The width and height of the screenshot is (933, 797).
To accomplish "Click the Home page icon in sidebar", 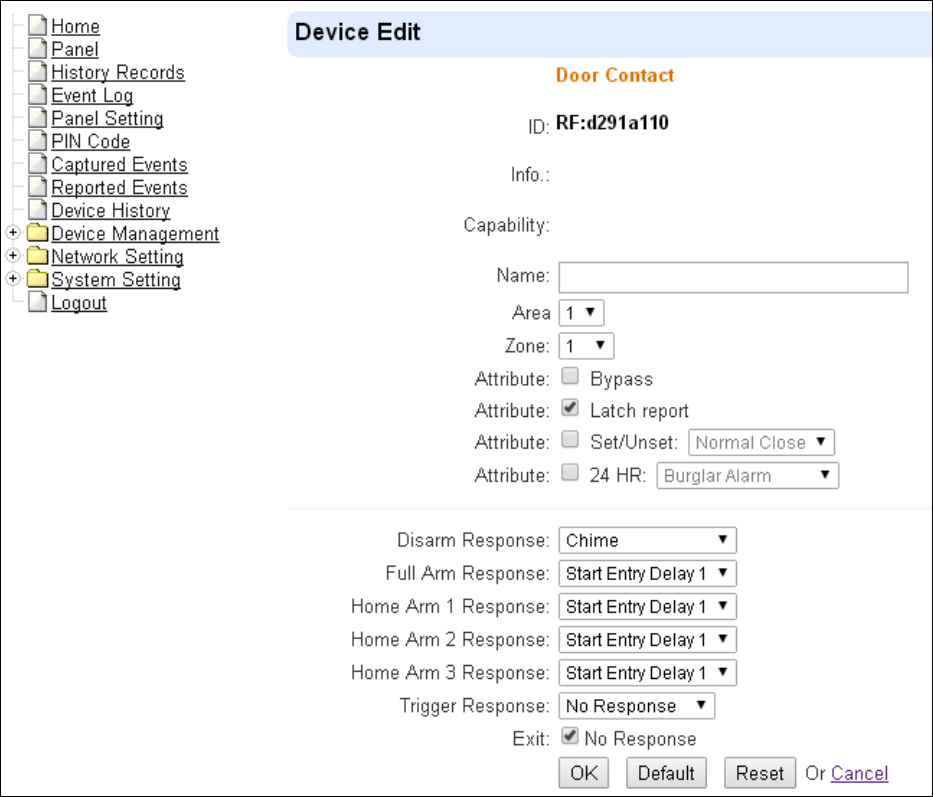I will [37, 26].
